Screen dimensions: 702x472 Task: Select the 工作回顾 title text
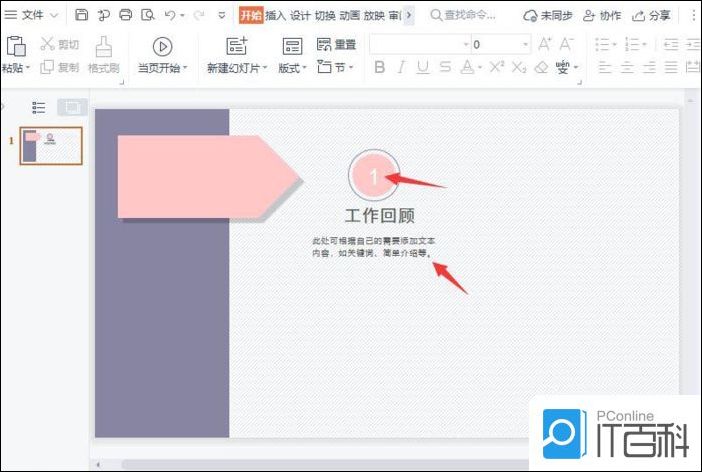tap(380, 215)
